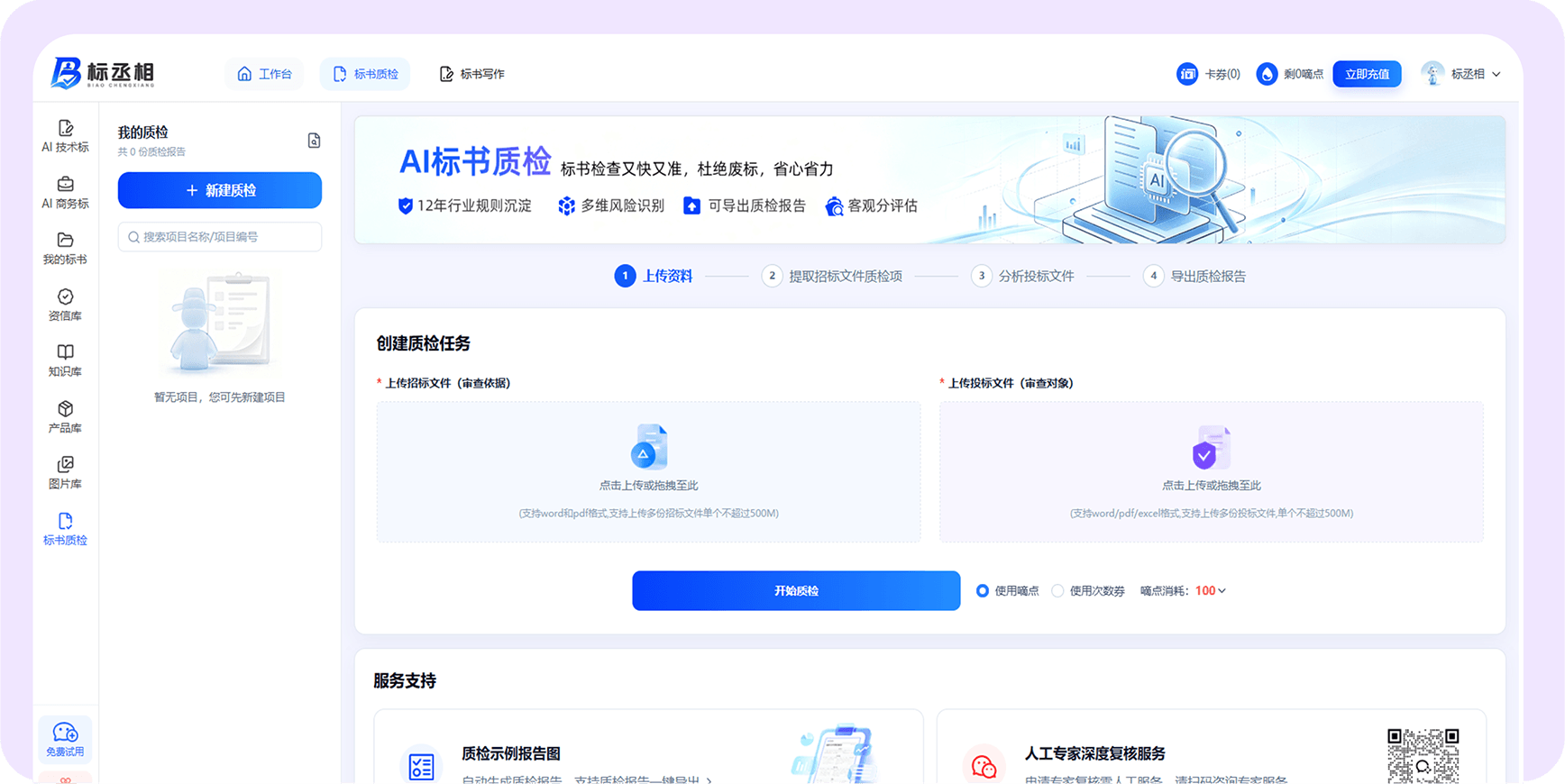
Task: Click the user avatar icon
Action: coord(1432,74)
